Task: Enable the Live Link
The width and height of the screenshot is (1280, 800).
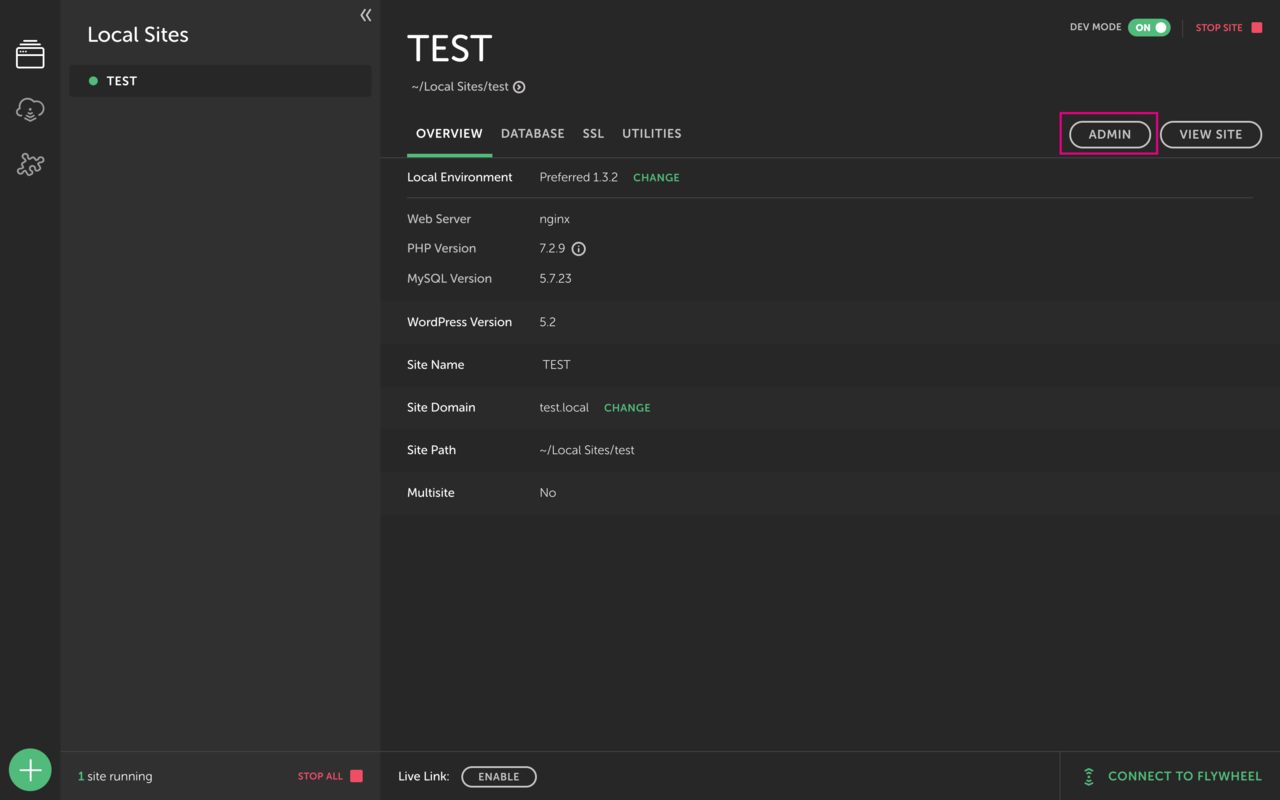Action: click(x=499, y=777)
